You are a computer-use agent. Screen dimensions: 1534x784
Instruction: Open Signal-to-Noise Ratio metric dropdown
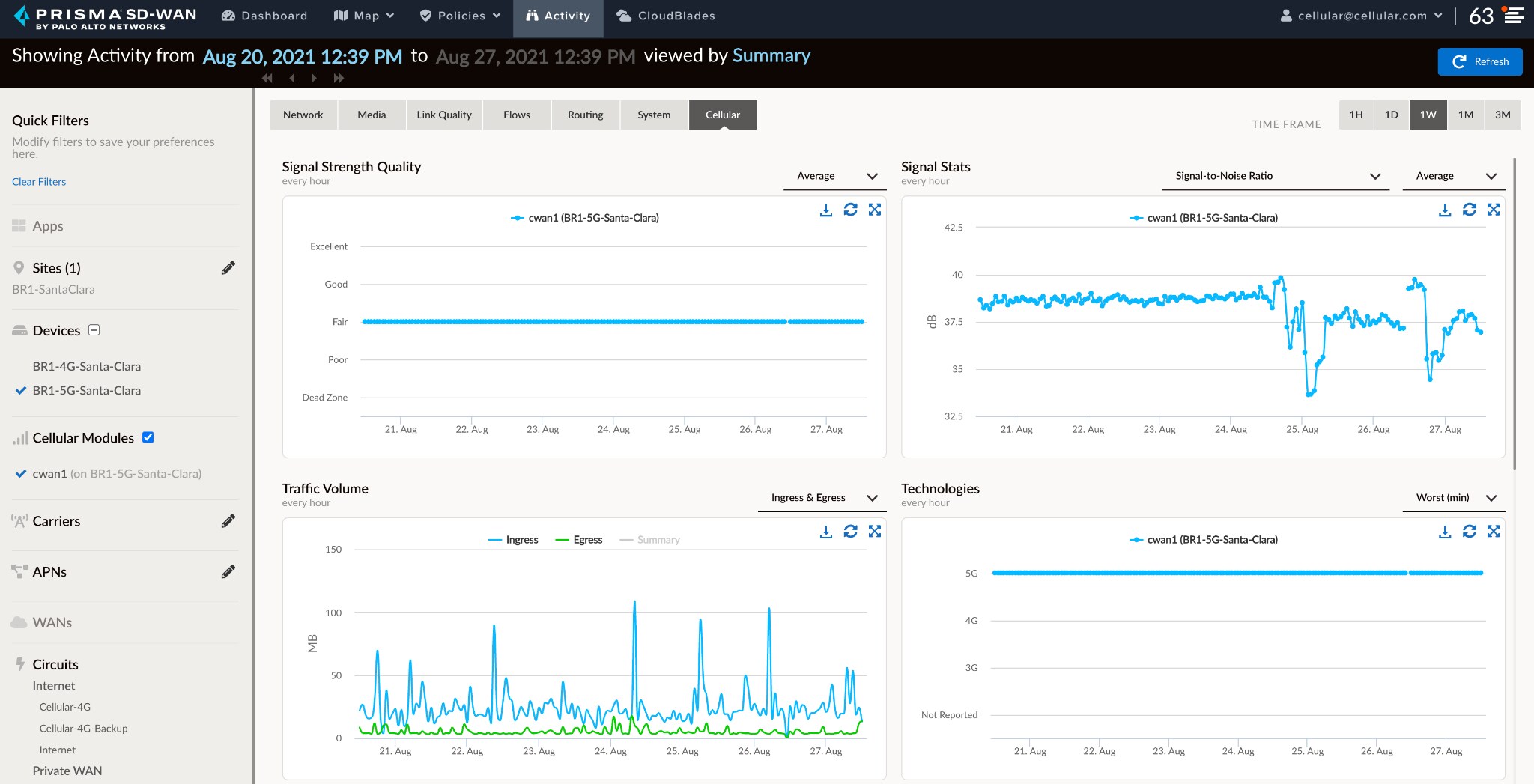1277,176
